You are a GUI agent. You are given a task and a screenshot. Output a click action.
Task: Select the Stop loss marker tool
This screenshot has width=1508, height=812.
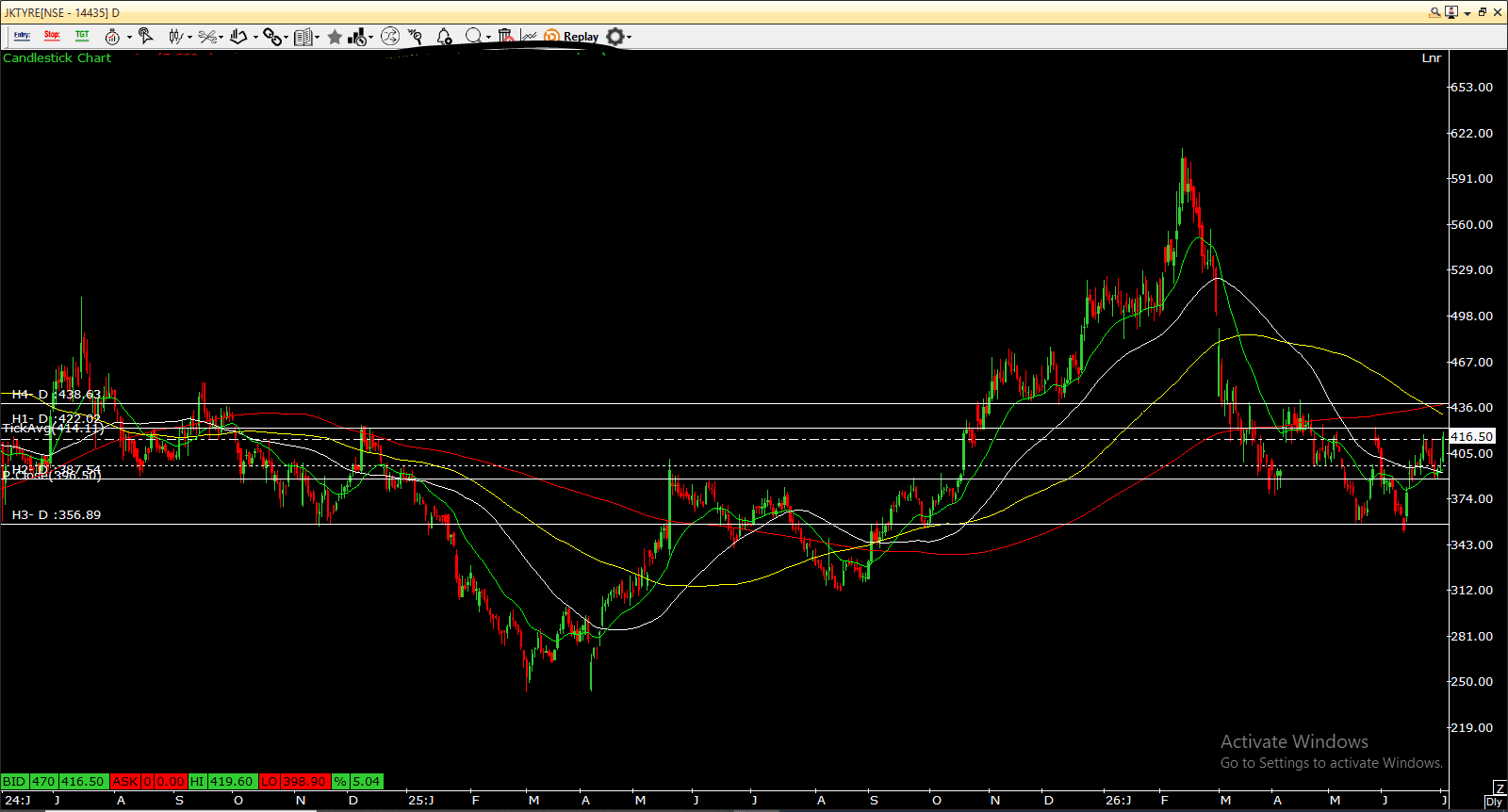(52, 36)
